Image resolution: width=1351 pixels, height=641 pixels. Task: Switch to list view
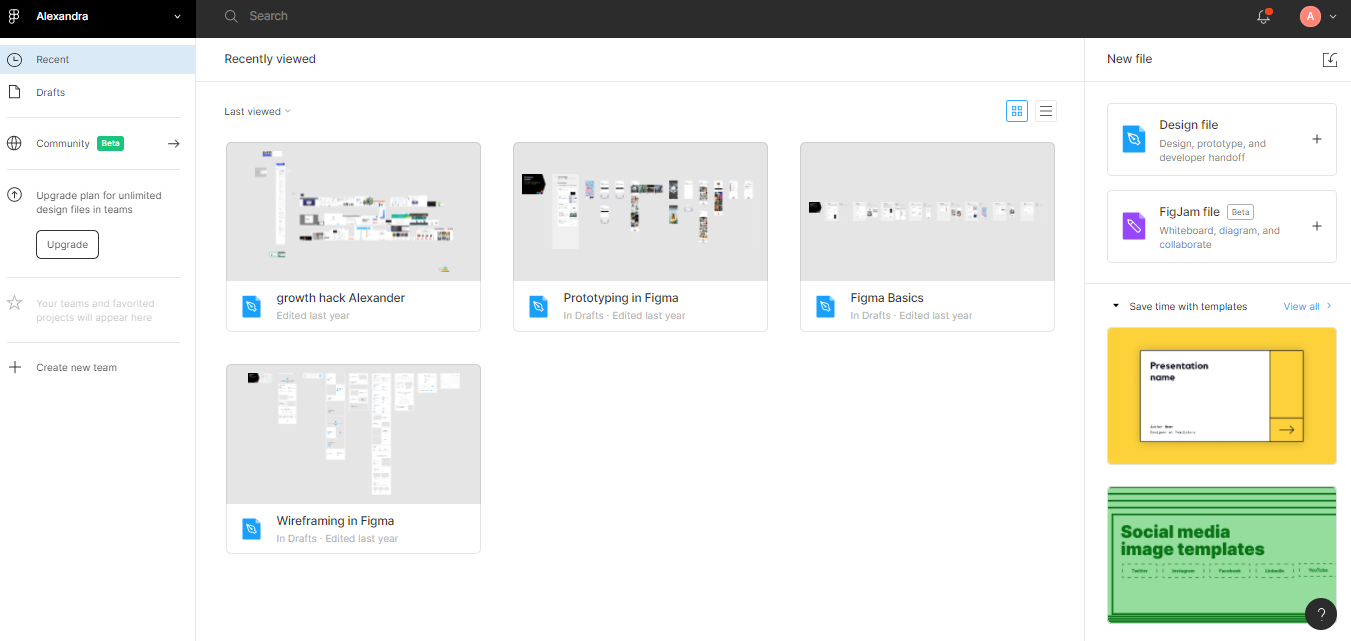point(1046,111)
